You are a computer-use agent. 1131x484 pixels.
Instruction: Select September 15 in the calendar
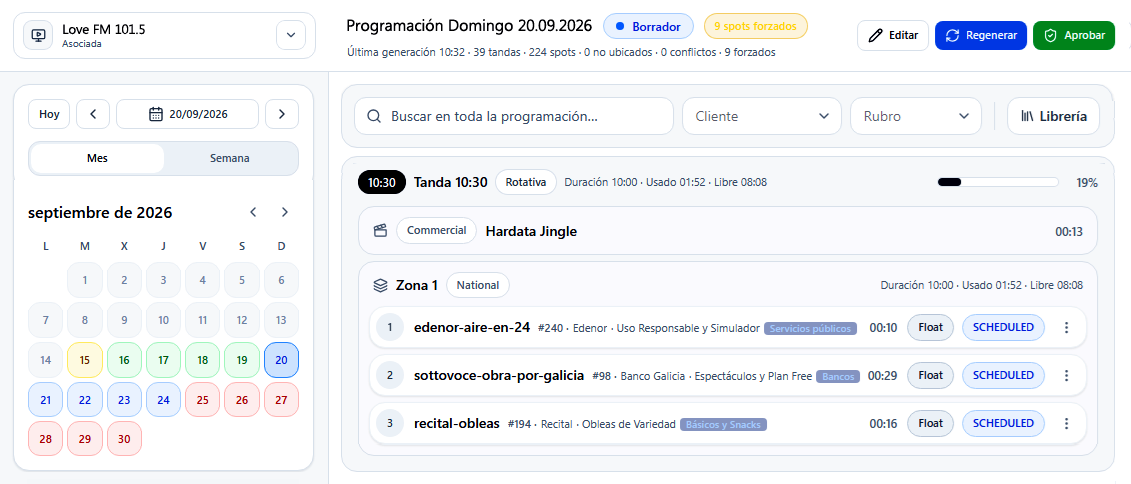(x=85, y=360)
